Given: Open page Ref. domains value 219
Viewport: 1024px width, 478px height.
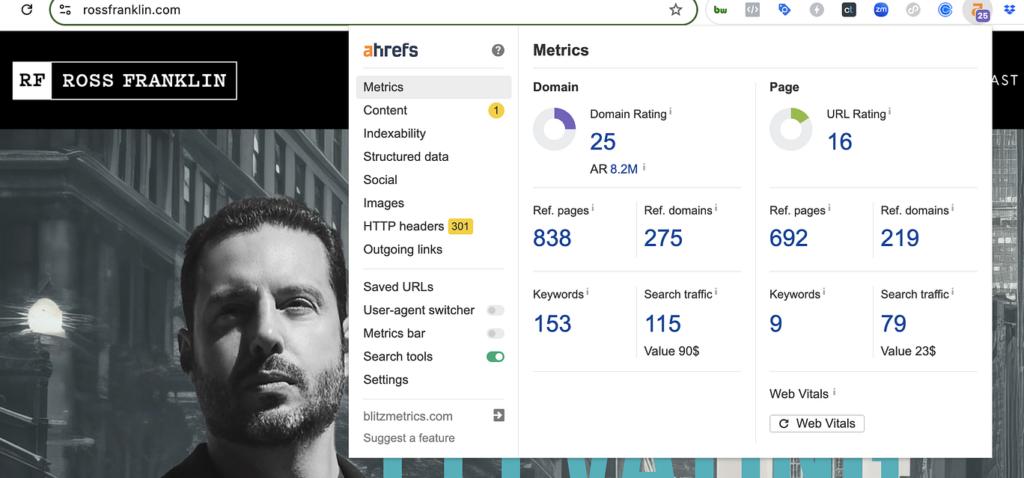Looking at the screenshot, I should [x=899, y=238].
